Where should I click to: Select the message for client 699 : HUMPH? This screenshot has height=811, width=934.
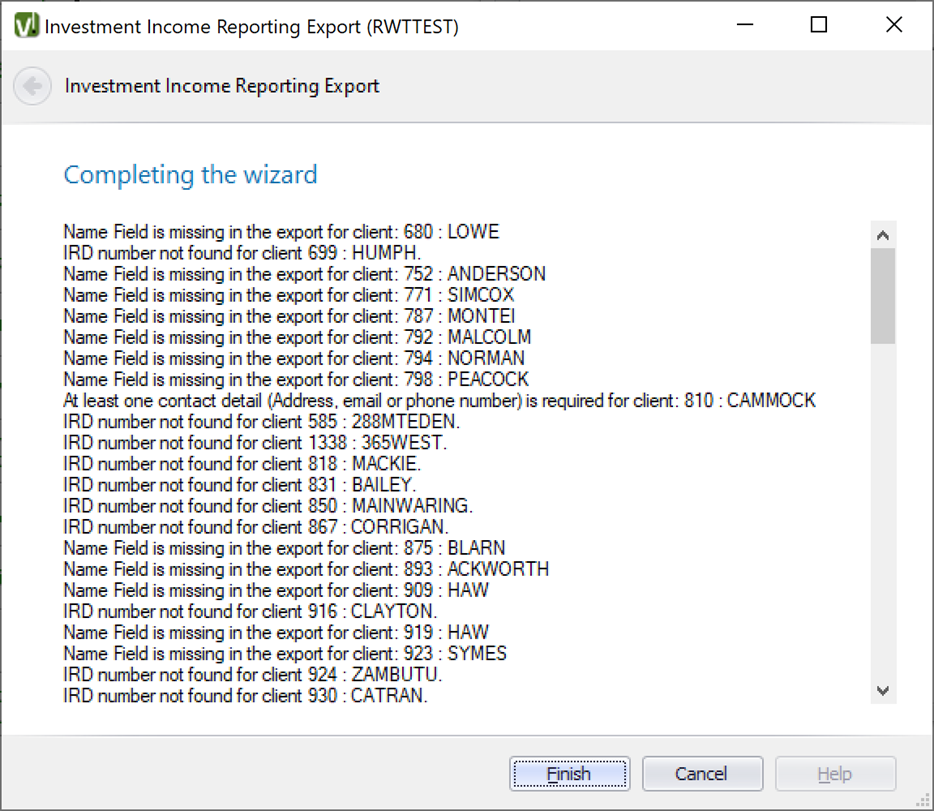242,252
